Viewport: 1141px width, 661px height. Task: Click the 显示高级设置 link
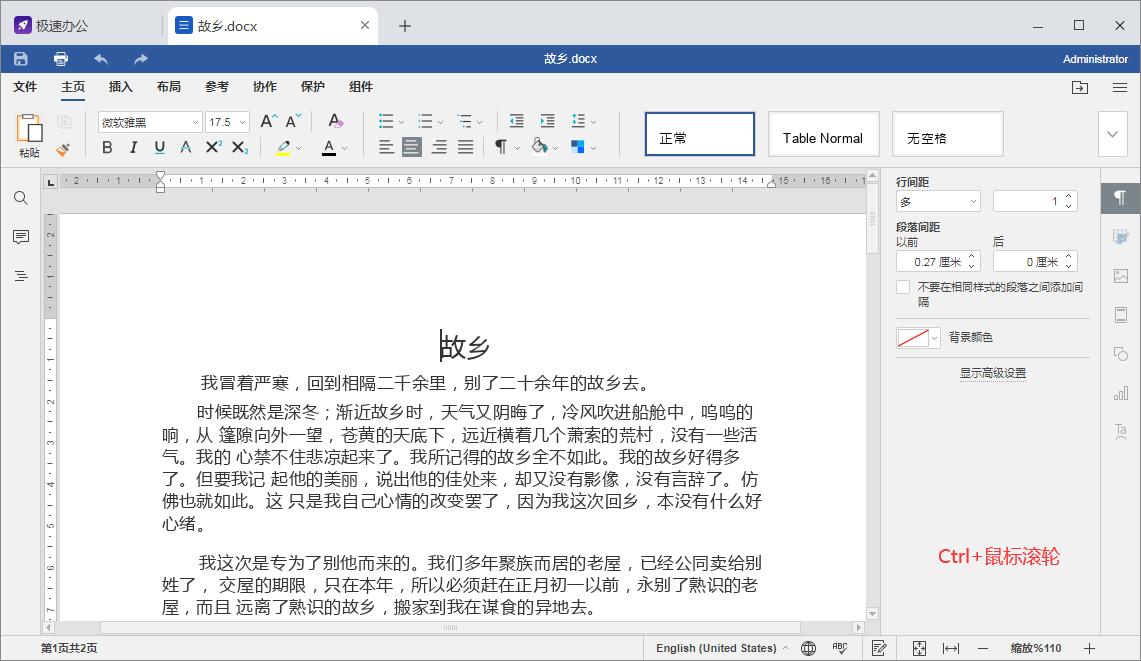pos(991,372)
